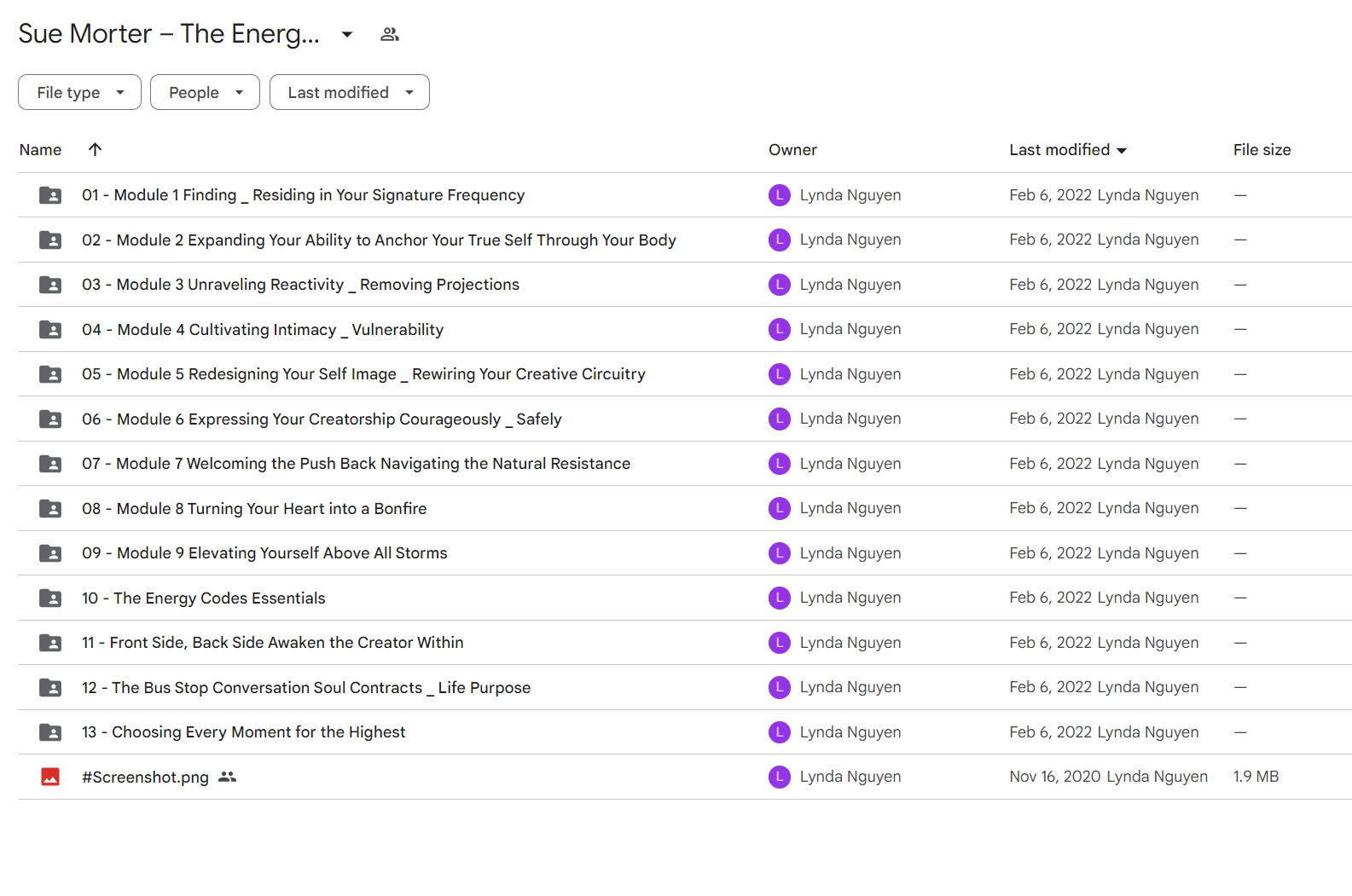This screenshot has height=896, width=1352.
Task: Select '01 - Module 1 Finding _ Residing' folder name
Action: 303,195
